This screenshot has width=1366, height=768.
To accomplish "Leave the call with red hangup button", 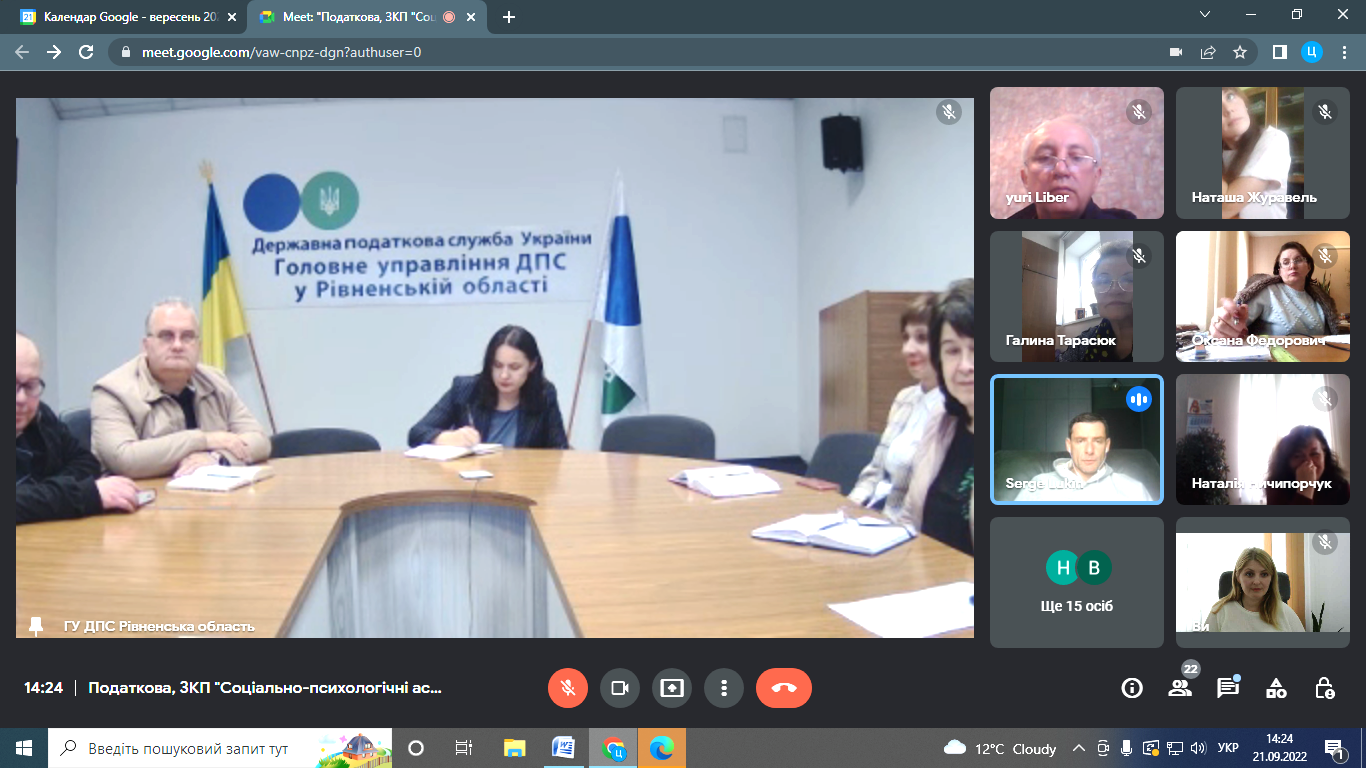I will pos(783,688).
